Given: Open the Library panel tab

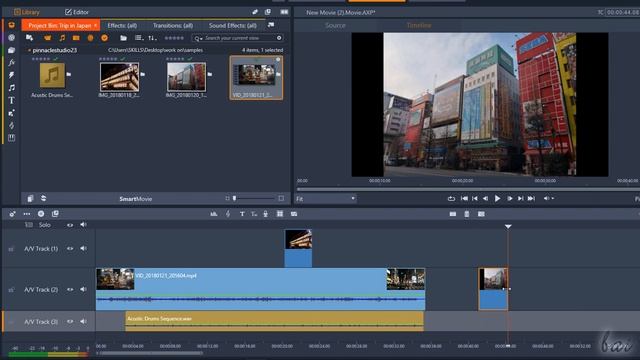Looking at the screenshot, I should tap(27, 12).
